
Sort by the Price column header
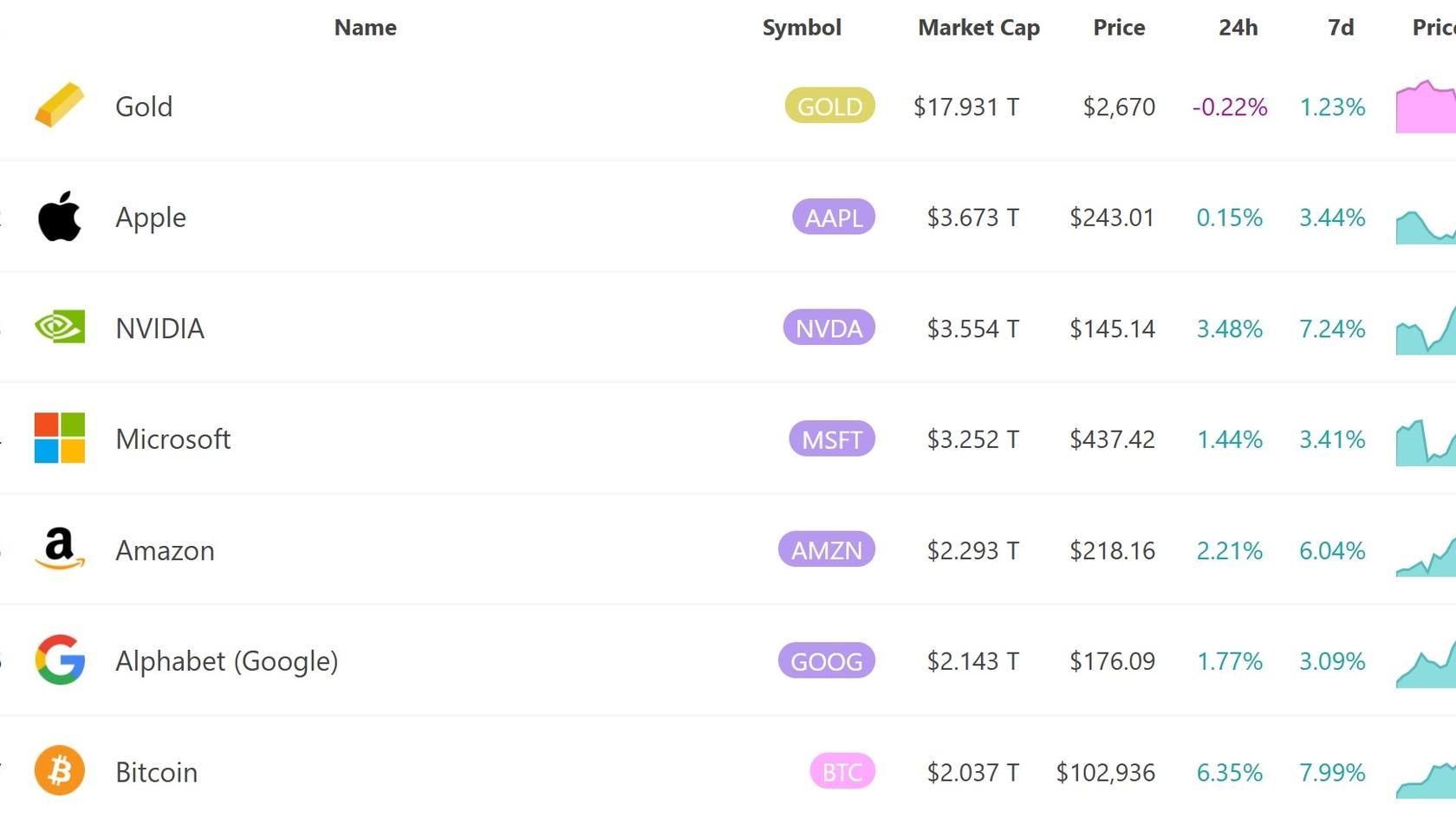tap(1119, 28)
